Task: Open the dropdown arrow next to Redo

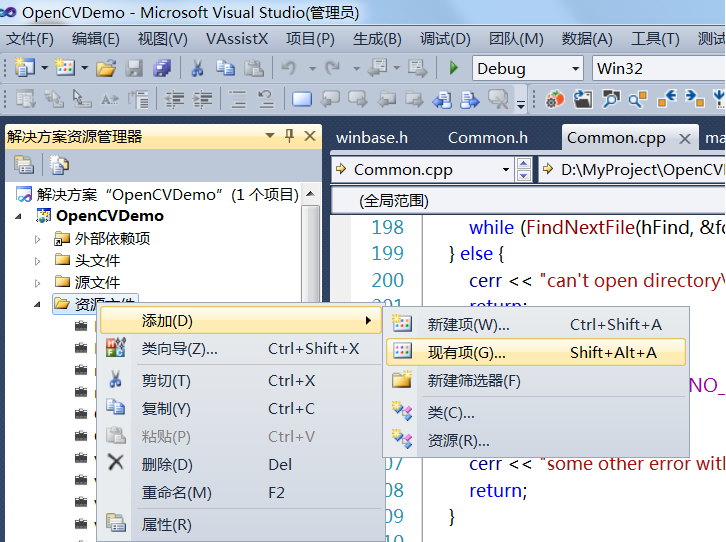Action: click(356, 69)
